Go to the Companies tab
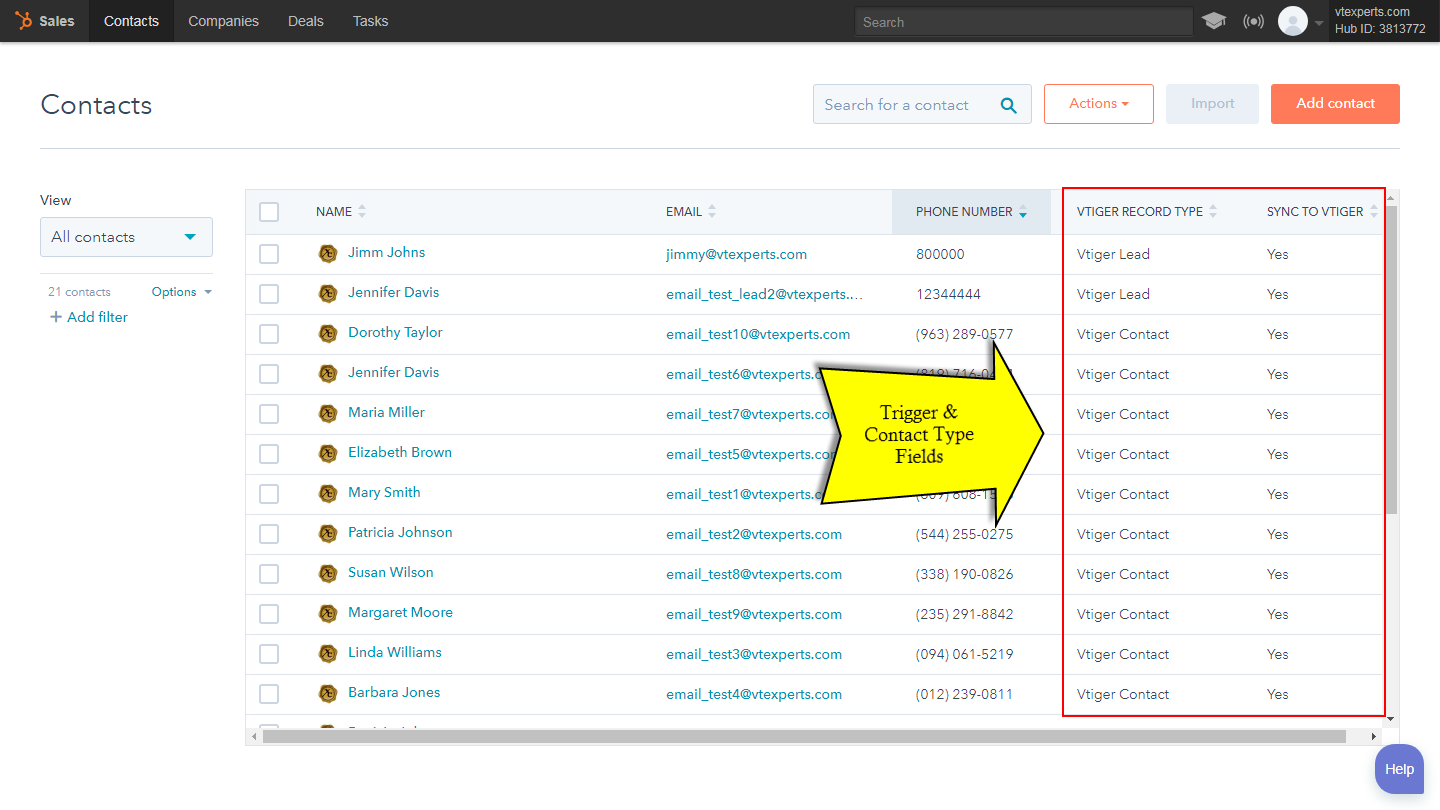Image resolution: width=1440 pixels, height=810 pixels. tap(223, 21)
